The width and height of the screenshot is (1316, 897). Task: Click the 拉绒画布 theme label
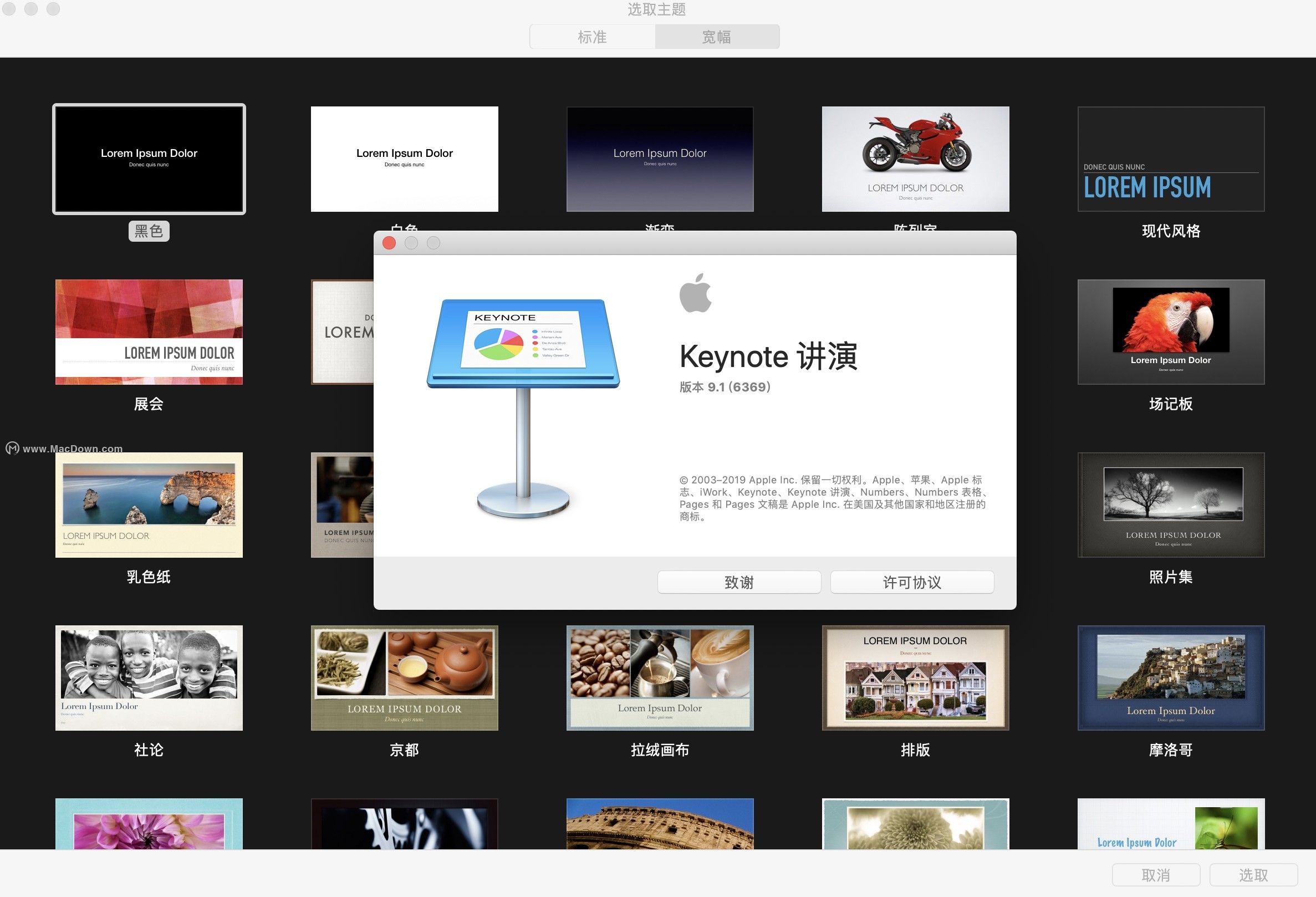pyautogui.click(x=660, y=750)
